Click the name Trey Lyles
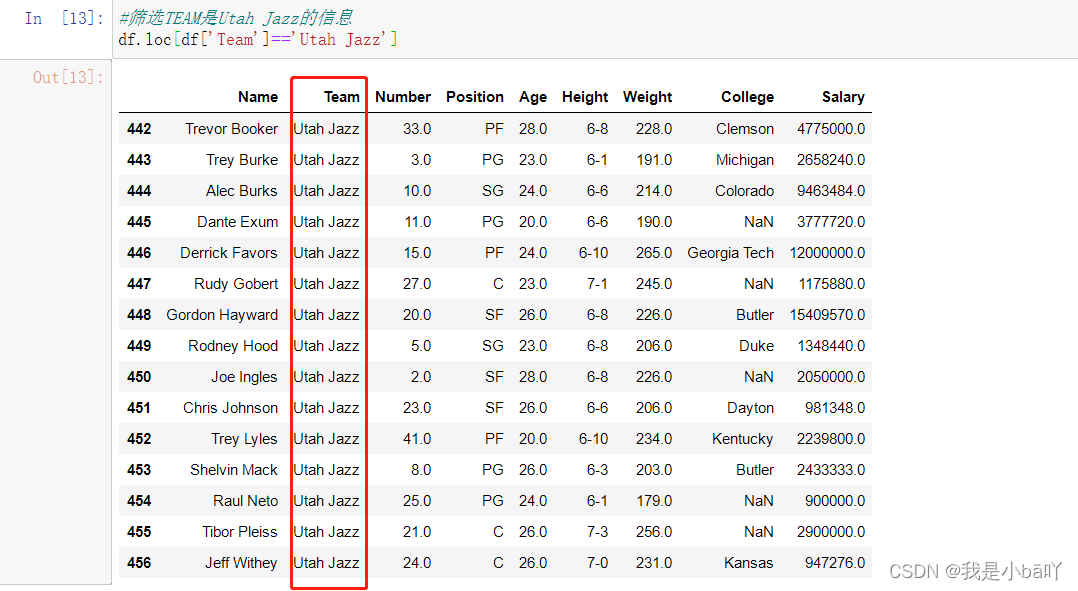 click(244, 438)
